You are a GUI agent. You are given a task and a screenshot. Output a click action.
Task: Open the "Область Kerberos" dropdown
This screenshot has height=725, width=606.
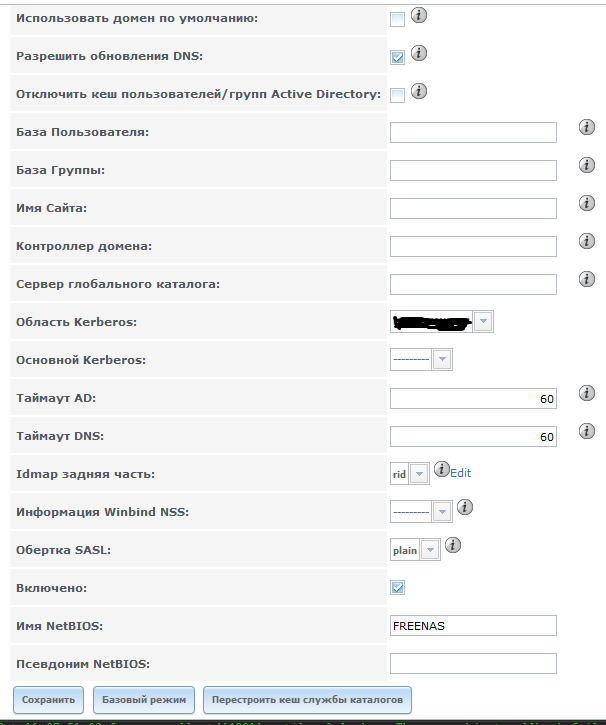tap(483, 322)
